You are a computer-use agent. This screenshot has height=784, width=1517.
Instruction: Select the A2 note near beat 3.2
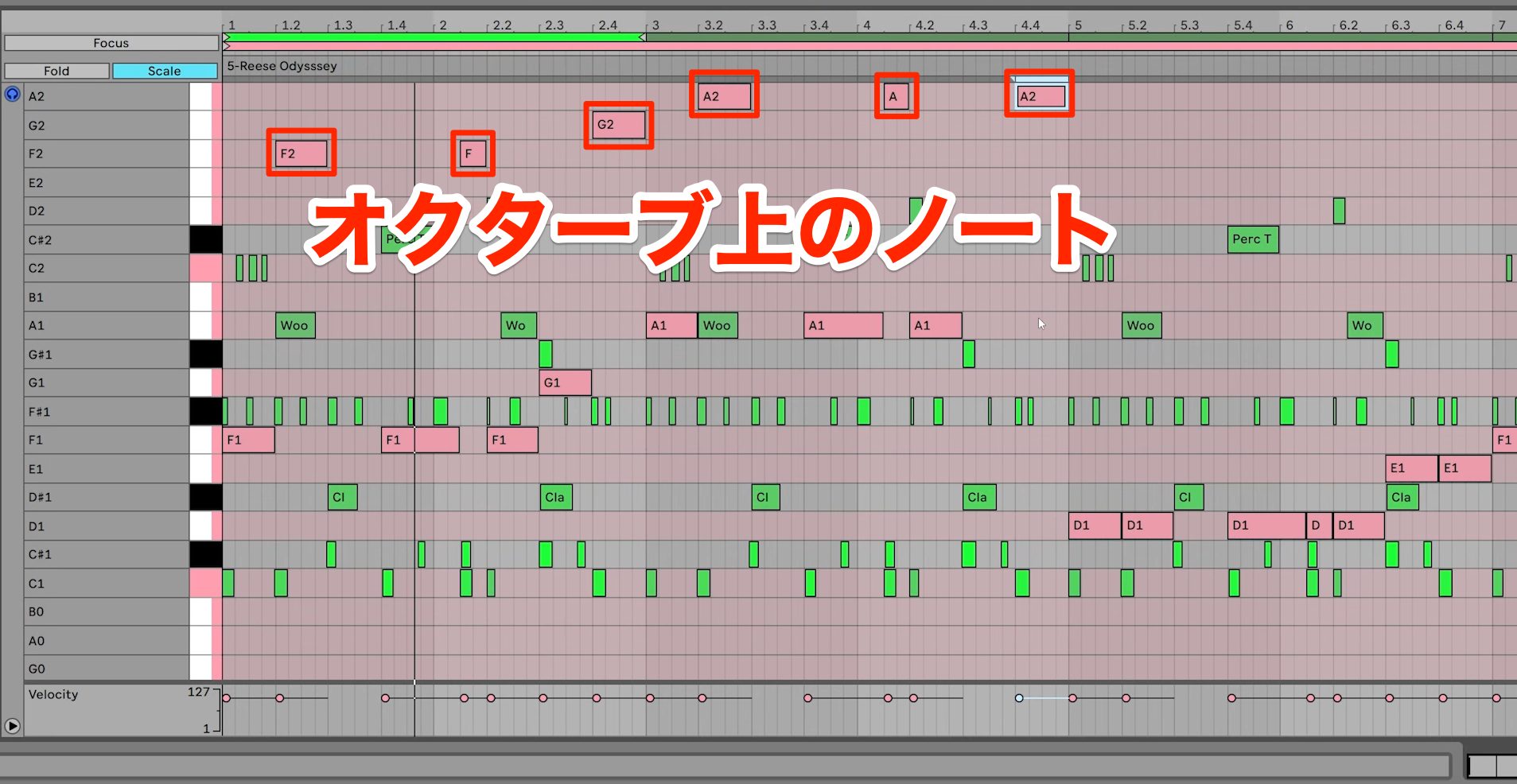[724, 96]
